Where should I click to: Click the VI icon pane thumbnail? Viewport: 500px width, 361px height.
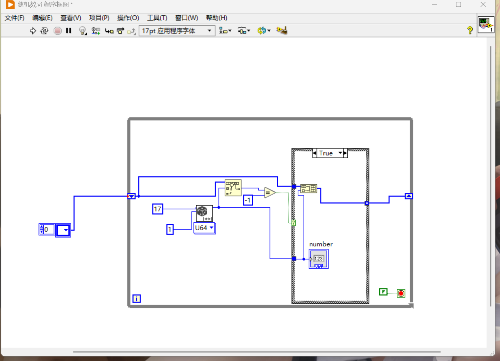point(486,24)
